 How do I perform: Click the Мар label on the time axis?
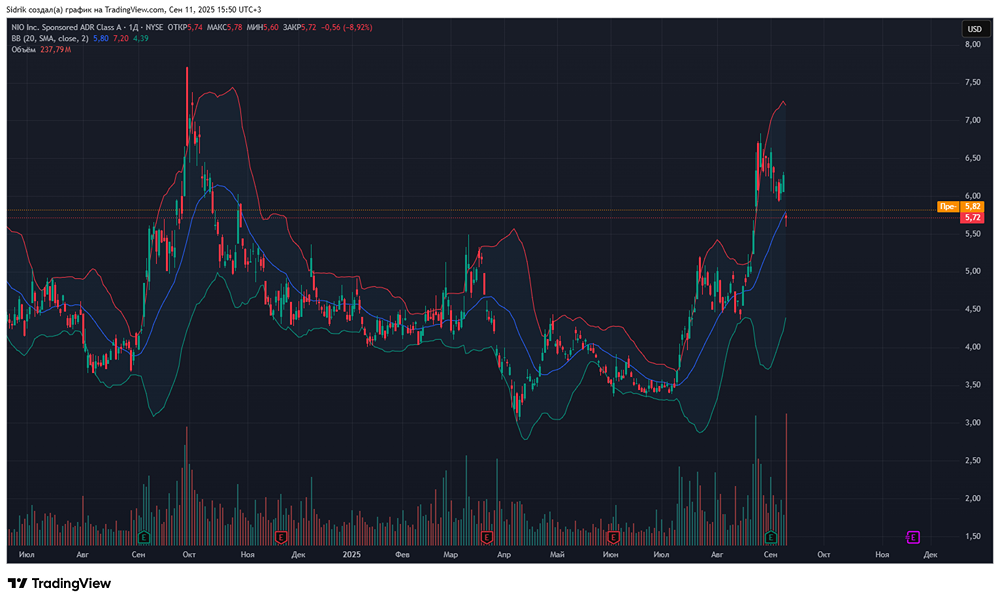(450, 555)
